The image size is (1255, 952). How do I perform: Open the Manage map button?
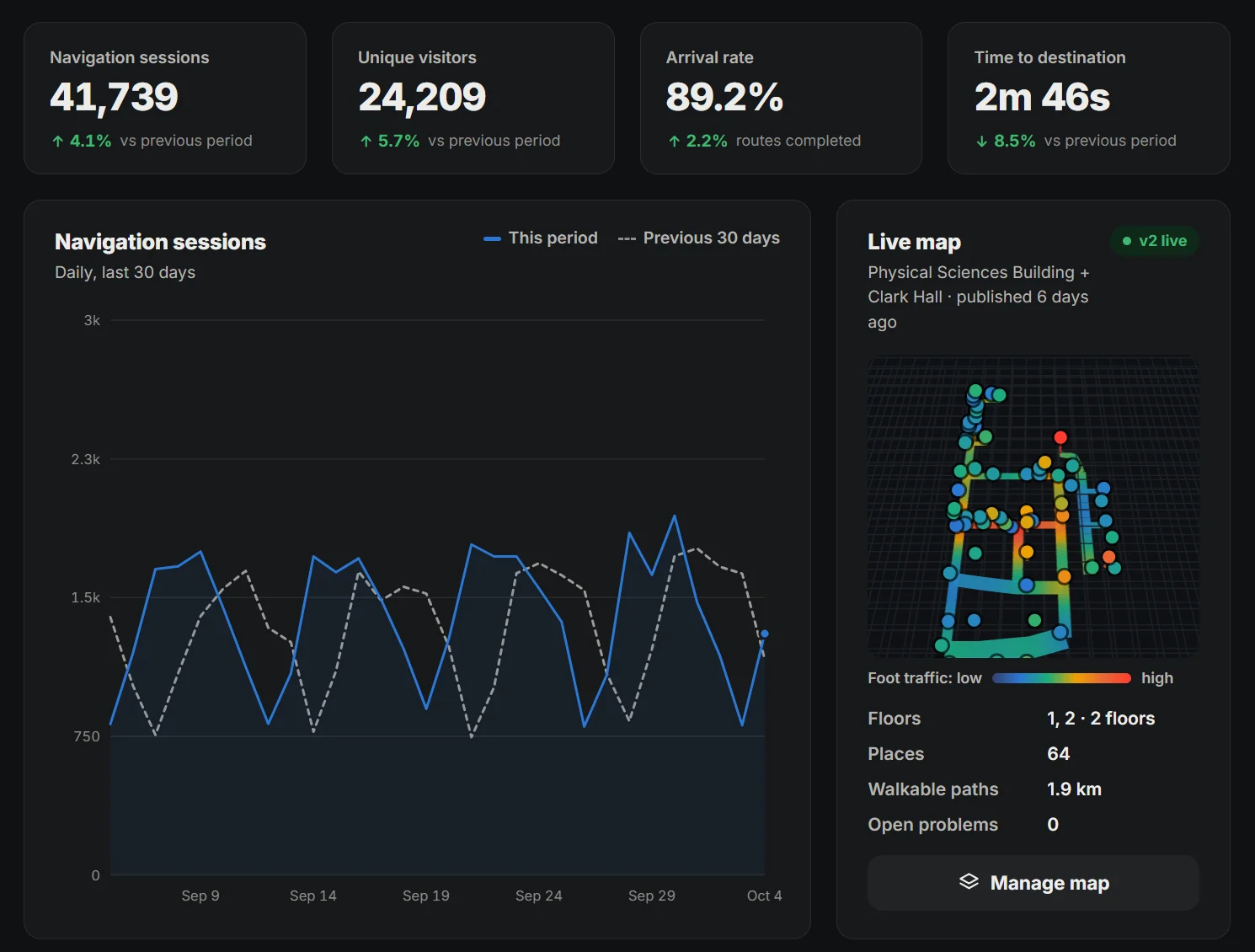point(1033,883)
